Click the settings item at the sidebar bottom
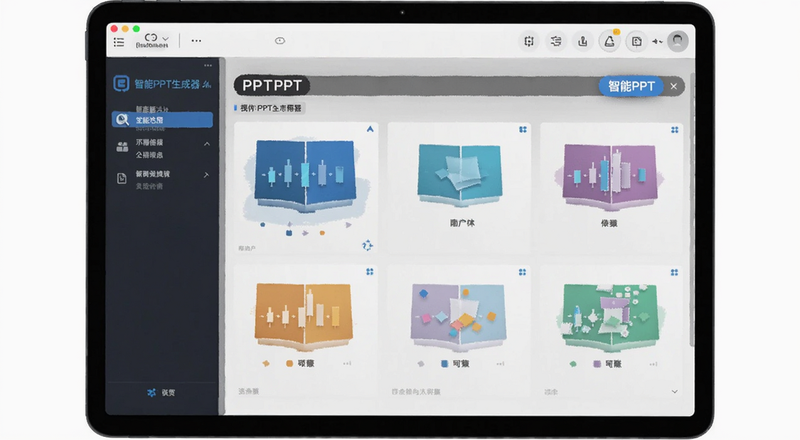The width and height of the screenshot is (800, 440). 161,393
